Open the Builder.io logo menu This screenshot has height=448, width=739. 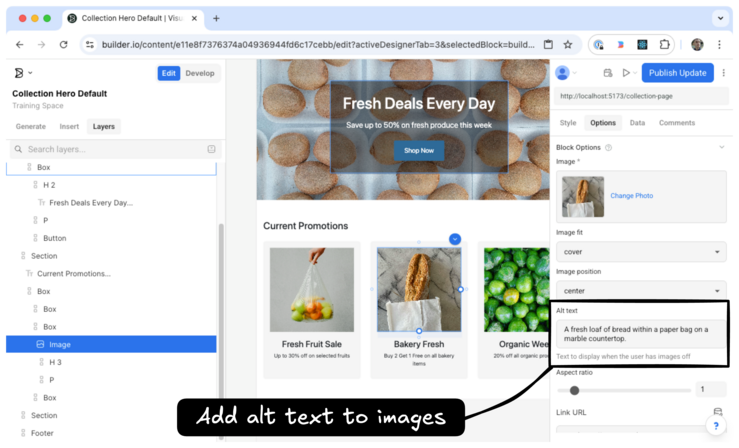pyautogui.click(x=19, y=73)
